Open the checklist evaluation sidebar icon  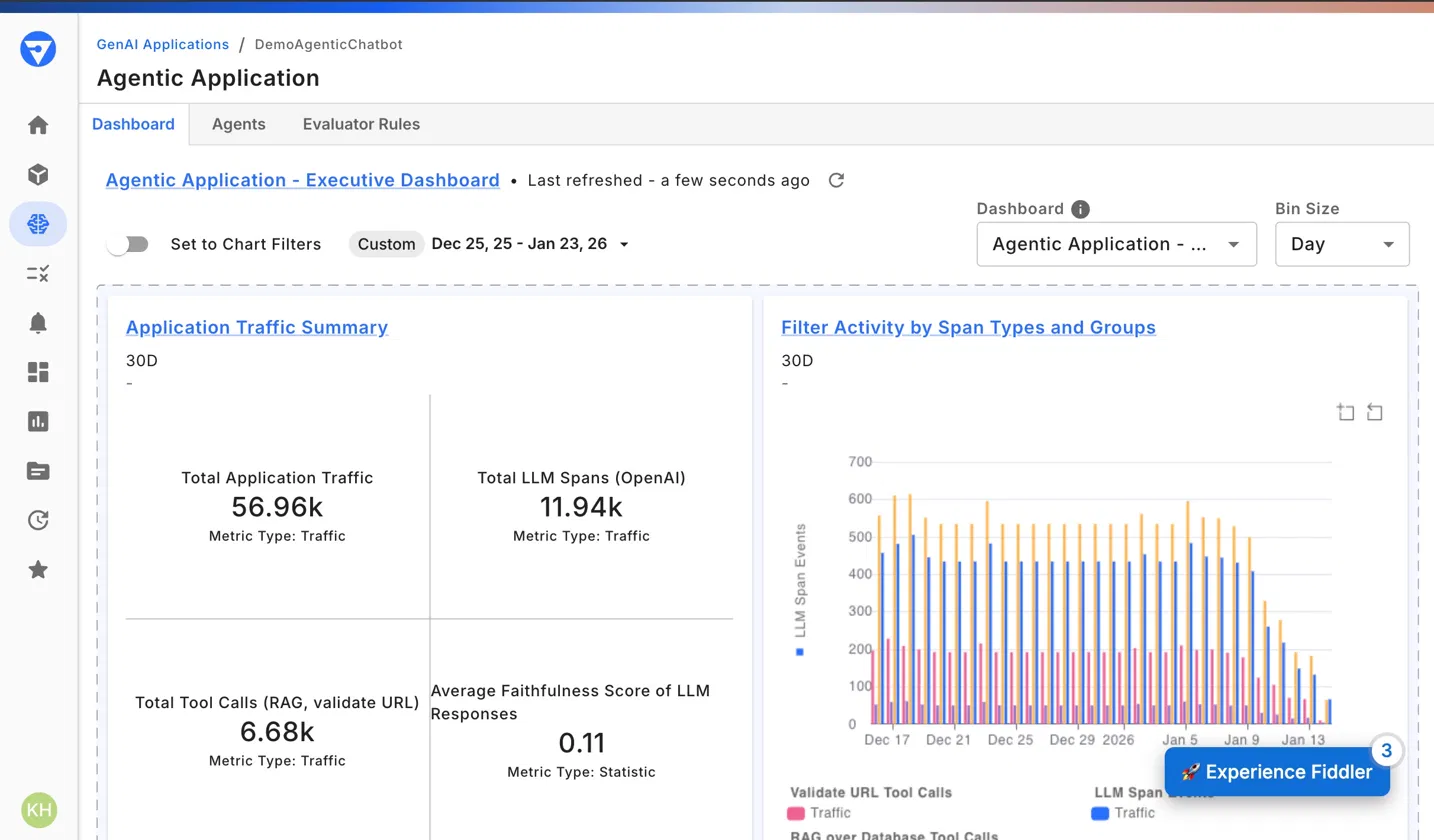(38, 273)
